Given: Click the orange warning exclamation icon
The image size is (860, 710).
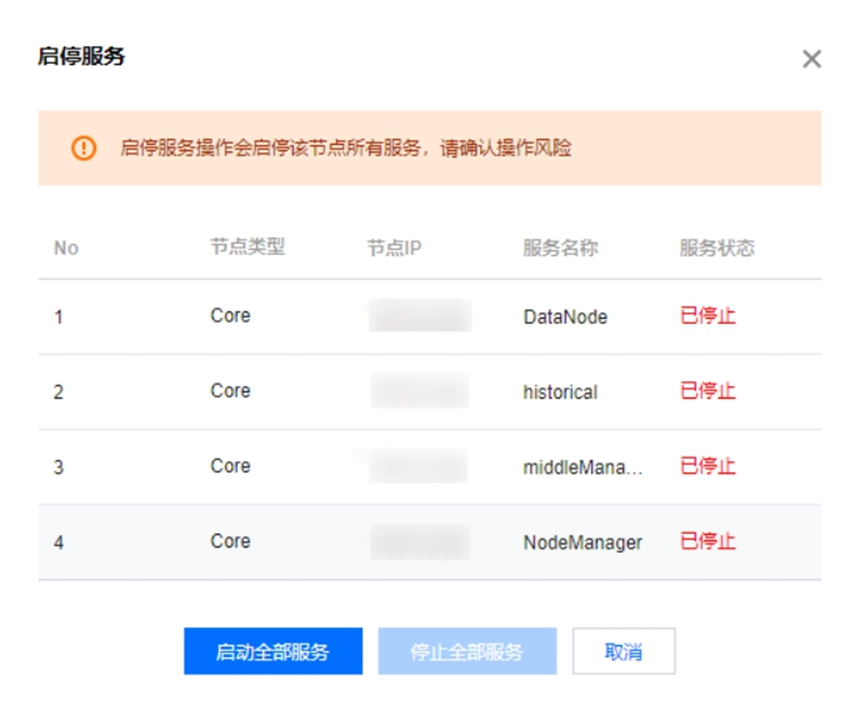Looking at the screenshot, I should (x=84, y=148).
